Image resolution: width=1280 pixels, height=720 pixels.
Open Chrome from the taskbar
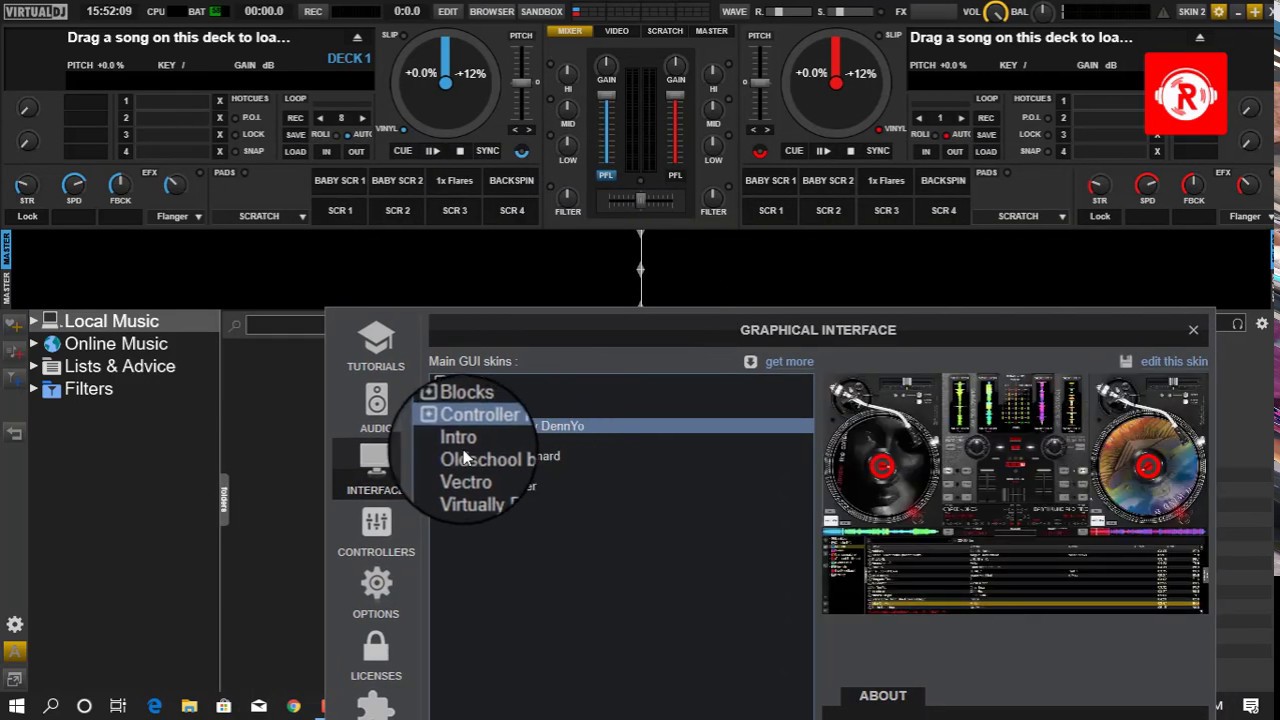(293, 706)
